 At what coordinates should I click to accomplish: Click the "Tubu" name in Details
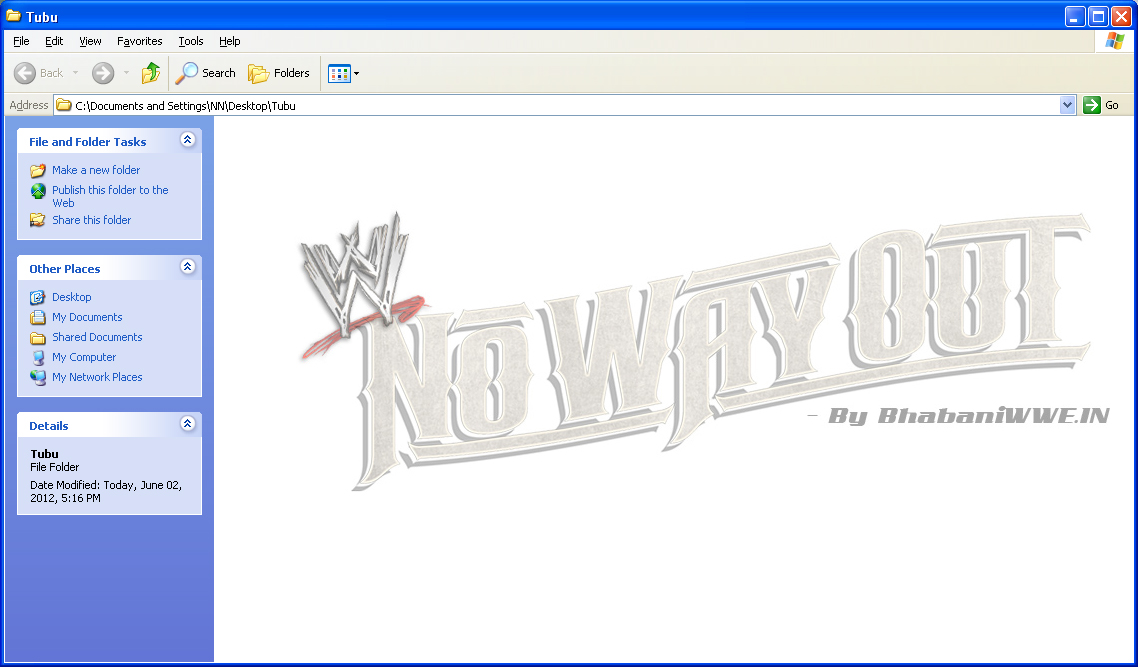point(44,454)
